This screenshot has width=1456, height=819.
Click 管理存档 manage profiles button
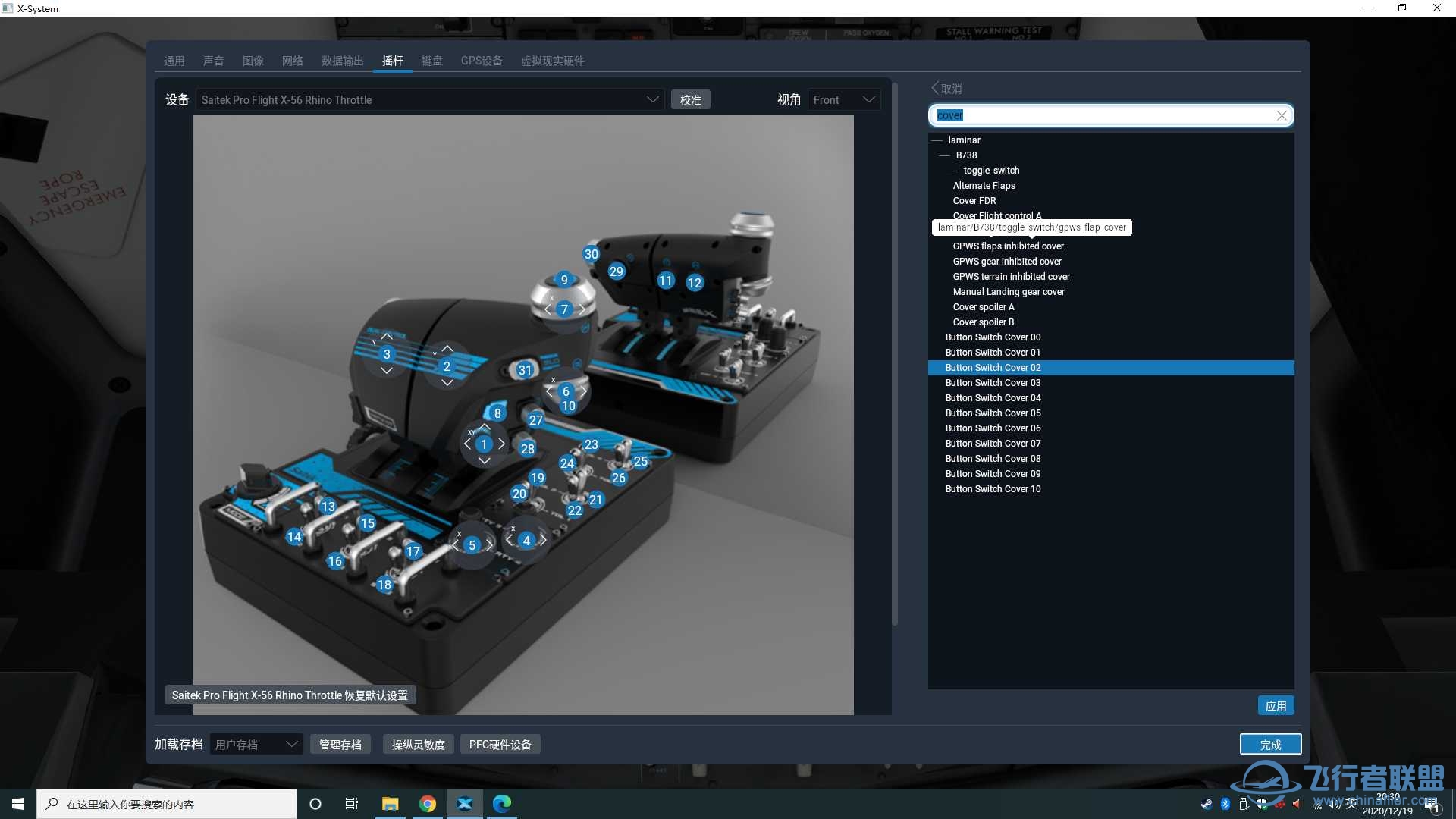pos(340,744)
